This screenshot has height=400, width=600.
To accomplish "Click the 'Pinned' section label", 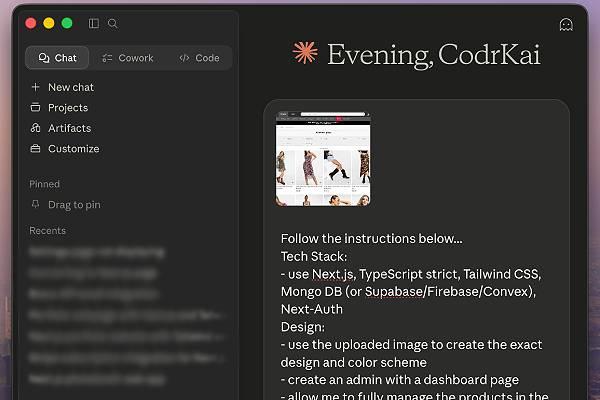I will 44,184.
